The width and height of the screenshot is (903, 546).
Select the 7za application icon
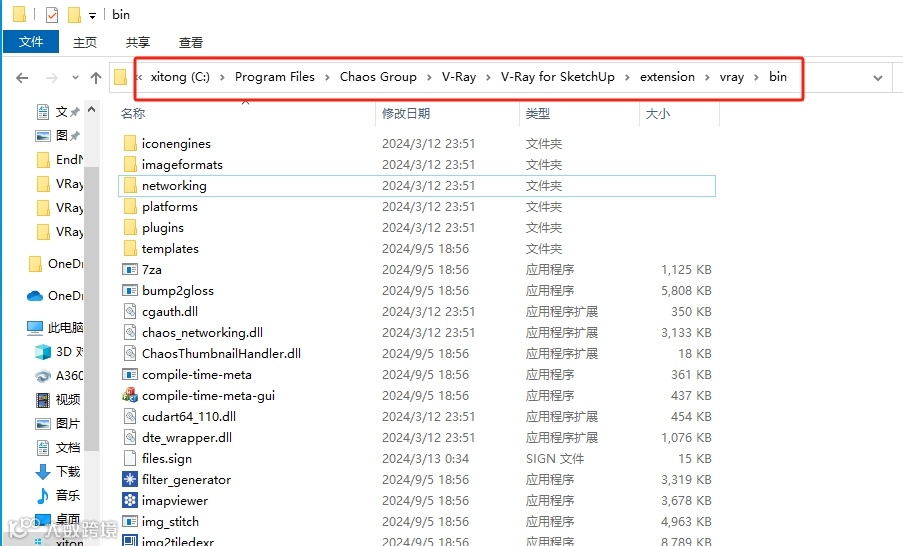coord(130,270)
